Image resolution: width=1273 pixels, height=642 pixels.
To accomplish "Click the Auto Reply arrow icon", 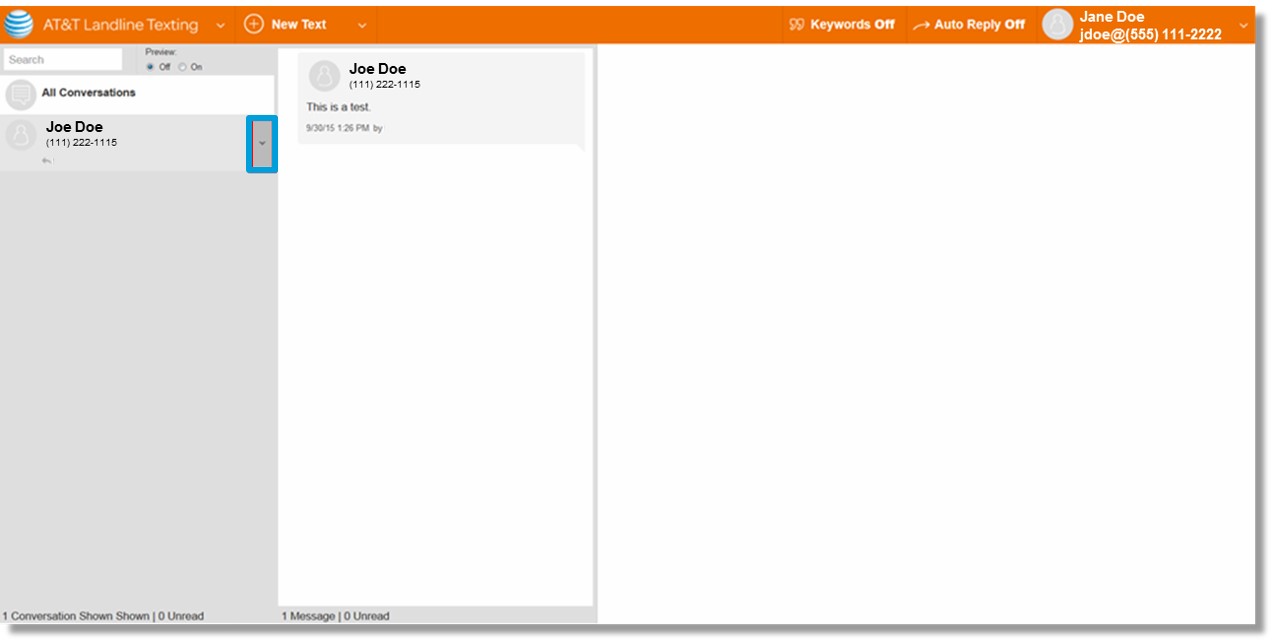I will 921,25.
